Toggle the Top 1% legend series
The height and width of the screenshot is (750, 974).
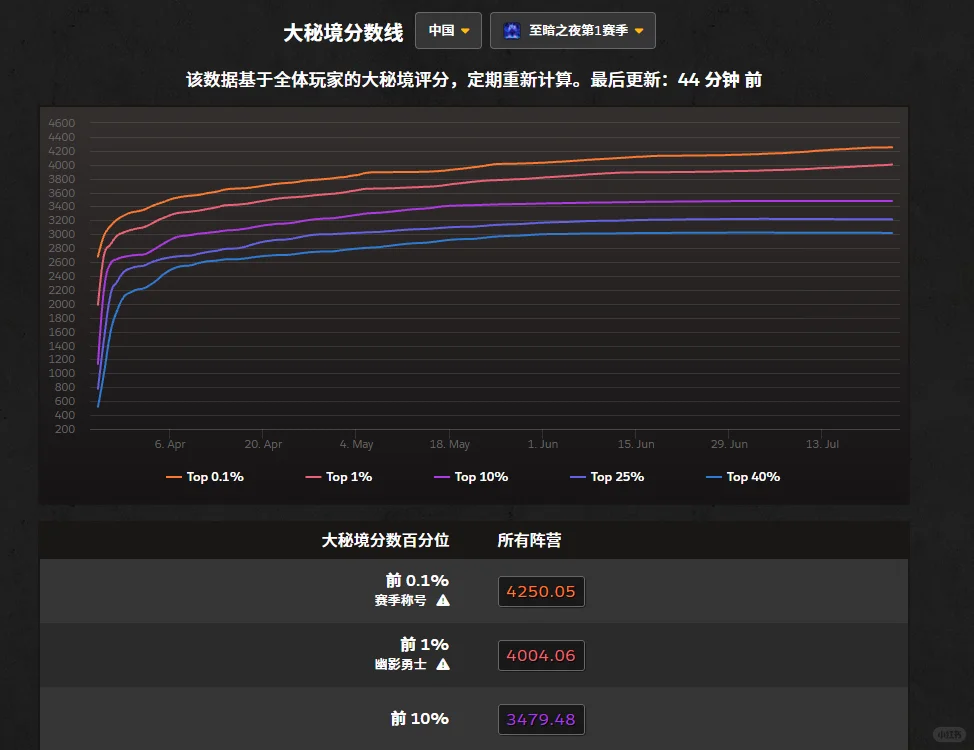point(339,477)
